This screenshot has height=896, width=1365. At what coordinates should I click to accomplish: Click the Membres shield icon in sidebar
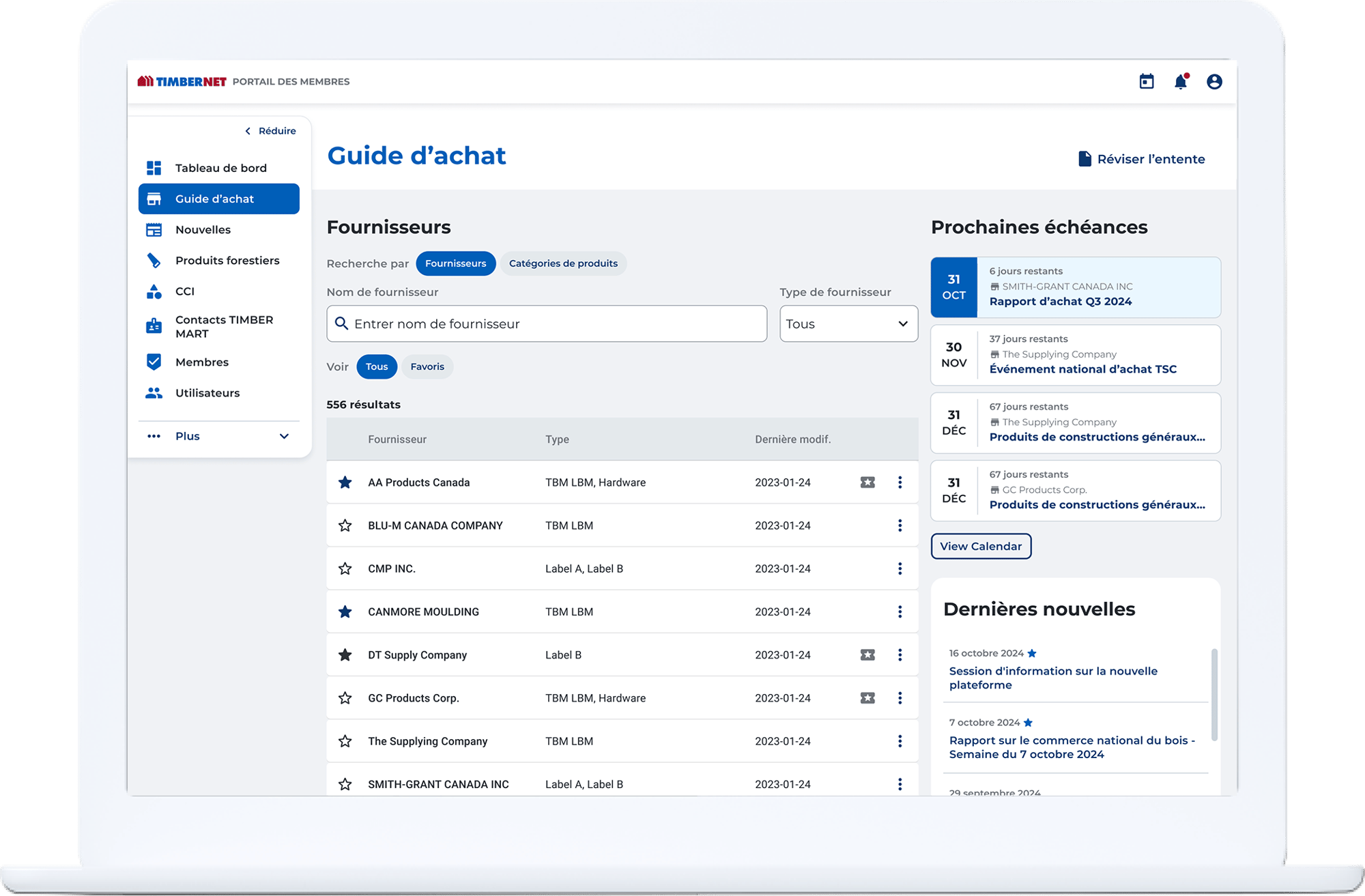pyautogui.click(x=154, y=362)
